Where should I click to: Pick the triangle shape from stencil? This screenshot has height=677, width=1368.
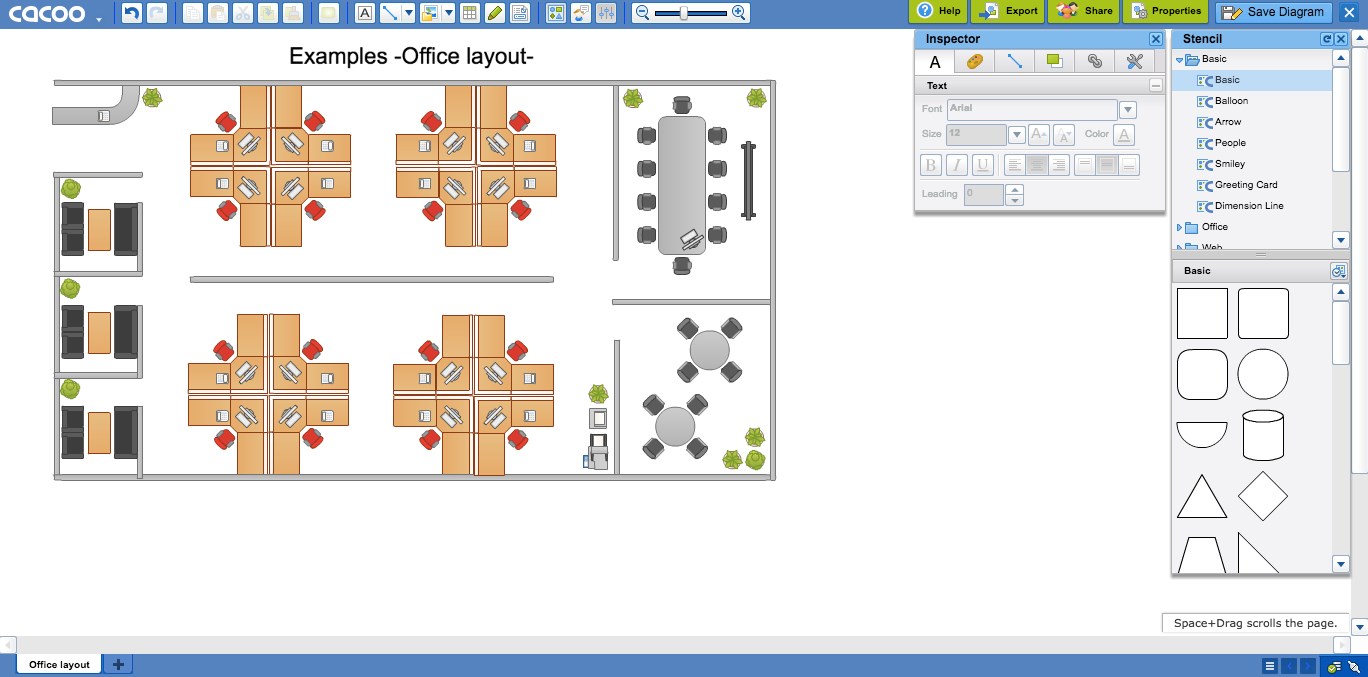pos(1202,496)
